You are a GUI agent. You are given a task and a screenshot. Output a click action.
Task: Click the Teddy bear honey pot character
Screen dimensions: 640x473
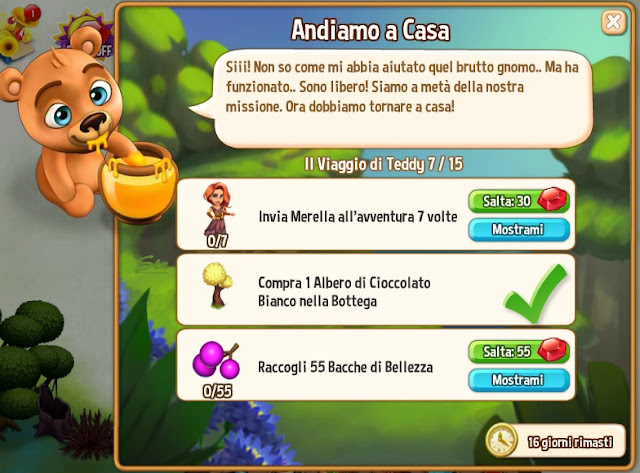pos(88,131)
